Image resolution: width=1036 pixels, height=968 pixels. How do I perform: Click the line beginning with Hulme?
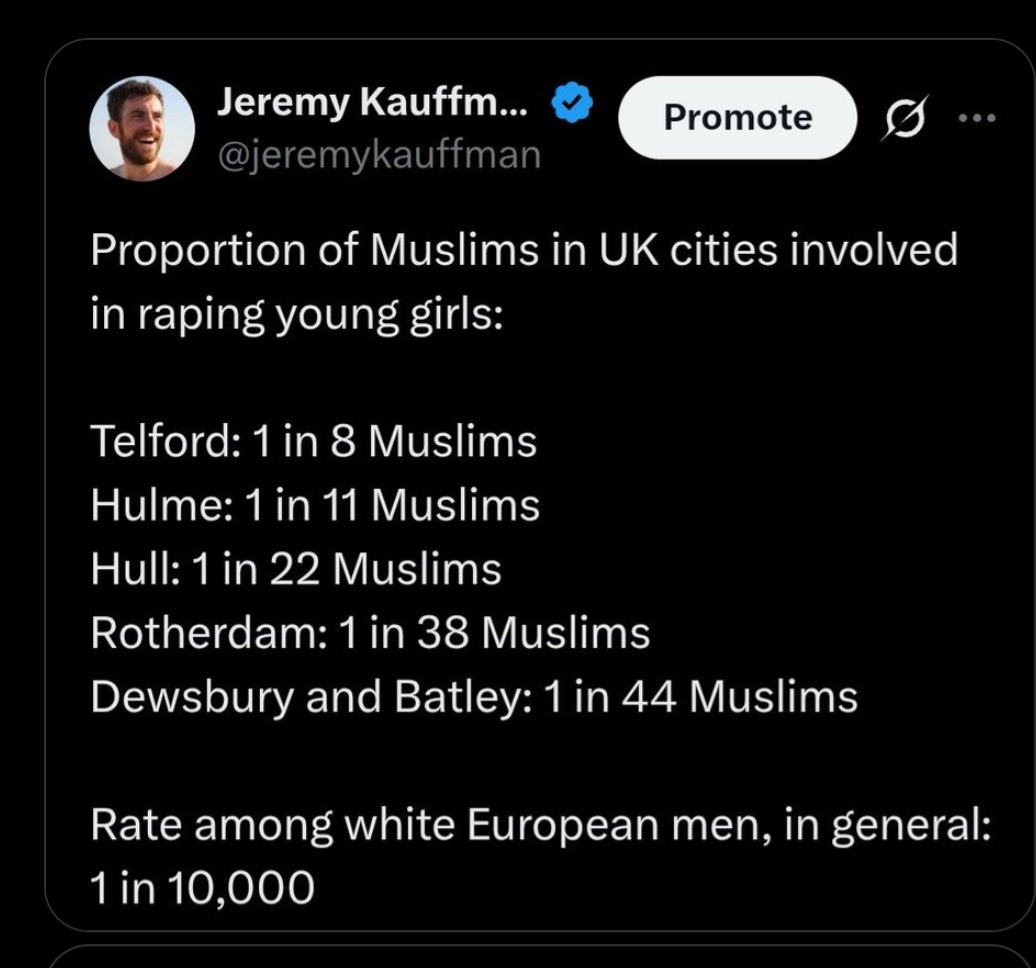[x=315, y=505]
